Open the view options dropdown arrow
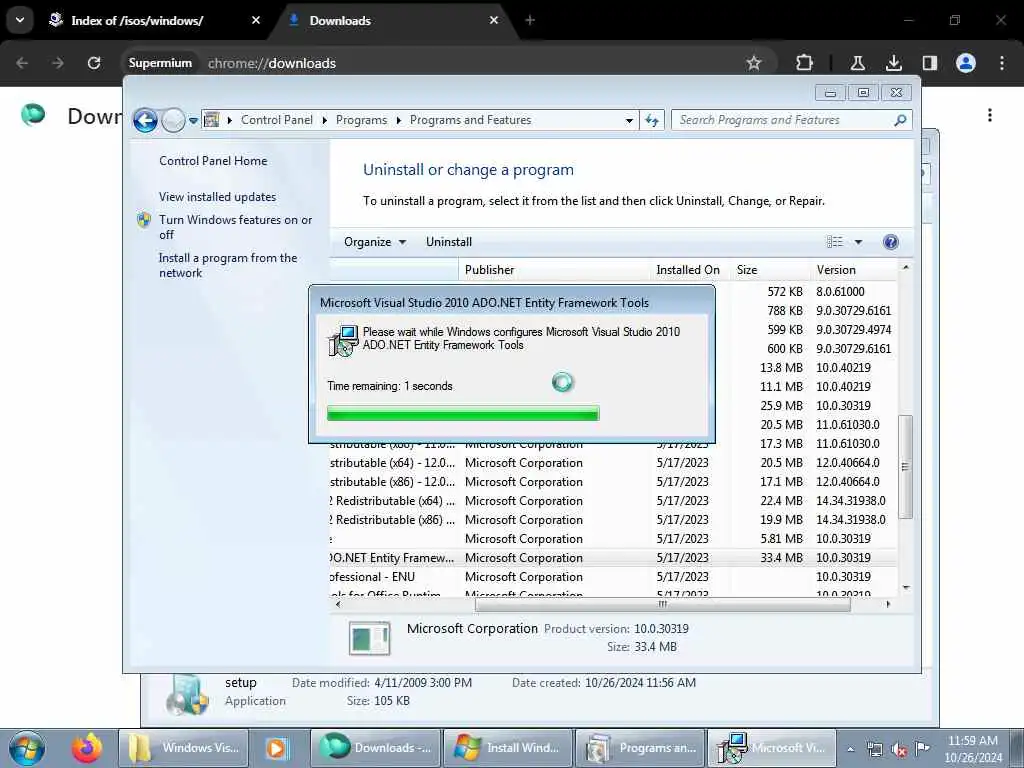 click(858, 242)
